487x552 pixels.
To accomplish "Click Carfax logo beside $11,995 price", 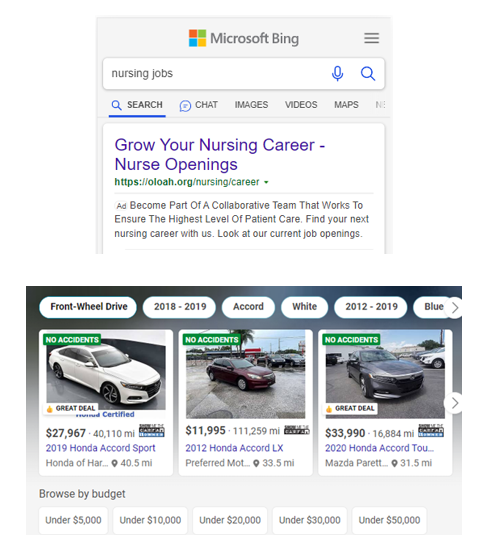I will tap(296, 429).
